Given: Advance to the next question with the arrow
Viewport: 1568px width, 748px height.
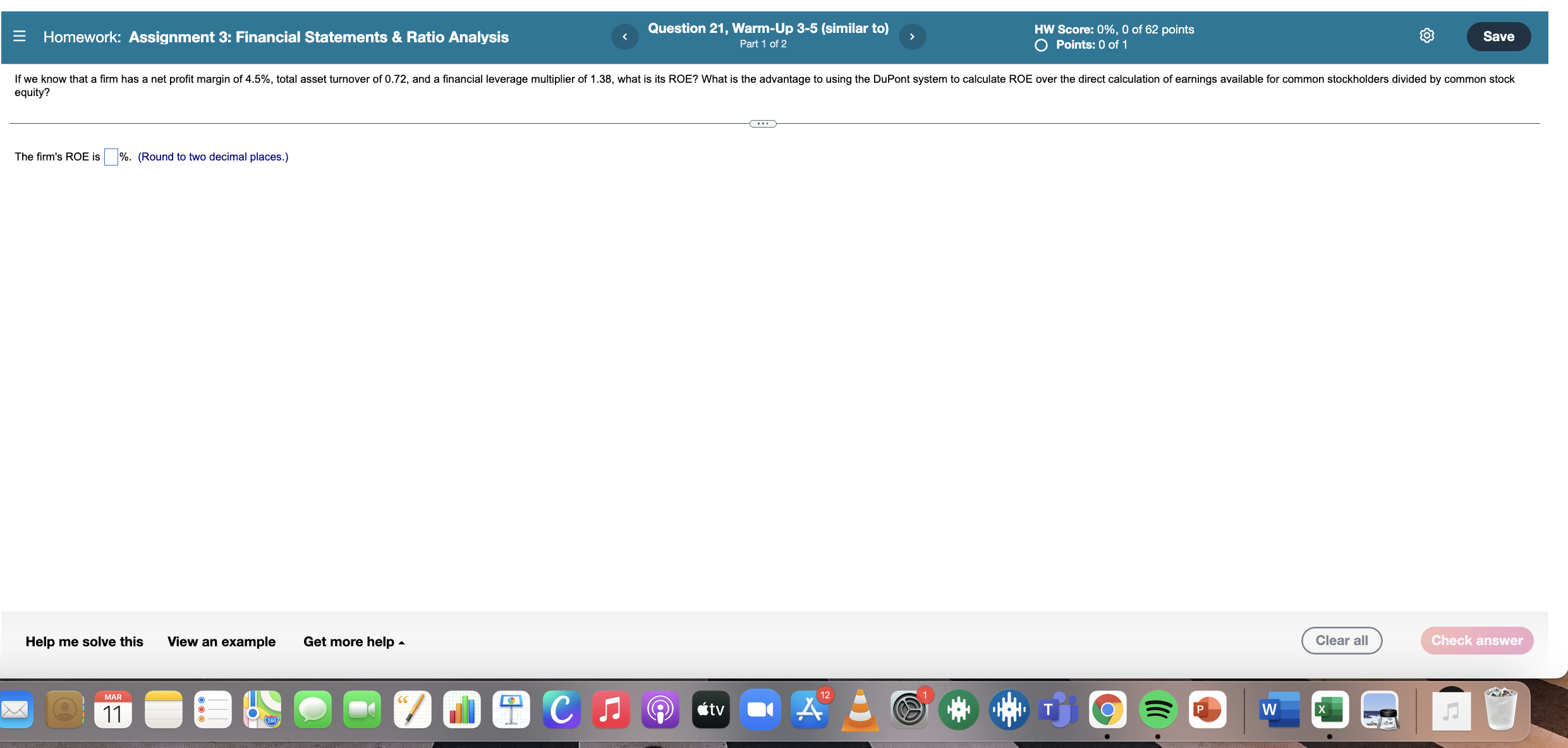Looking at the screenshot, I should (912, 36).
